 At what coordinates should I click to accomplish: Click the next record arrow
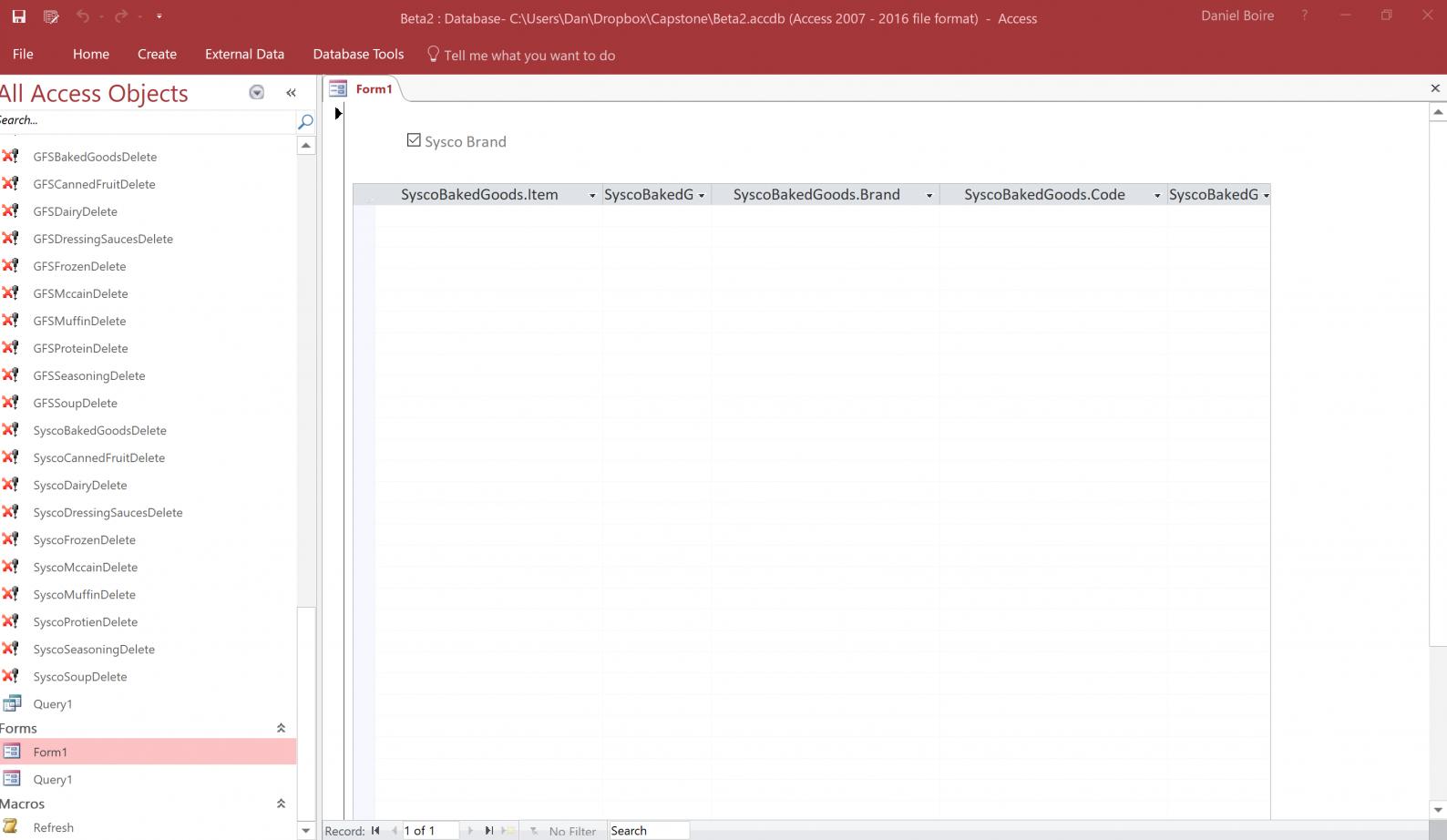[x=470, y=830]
